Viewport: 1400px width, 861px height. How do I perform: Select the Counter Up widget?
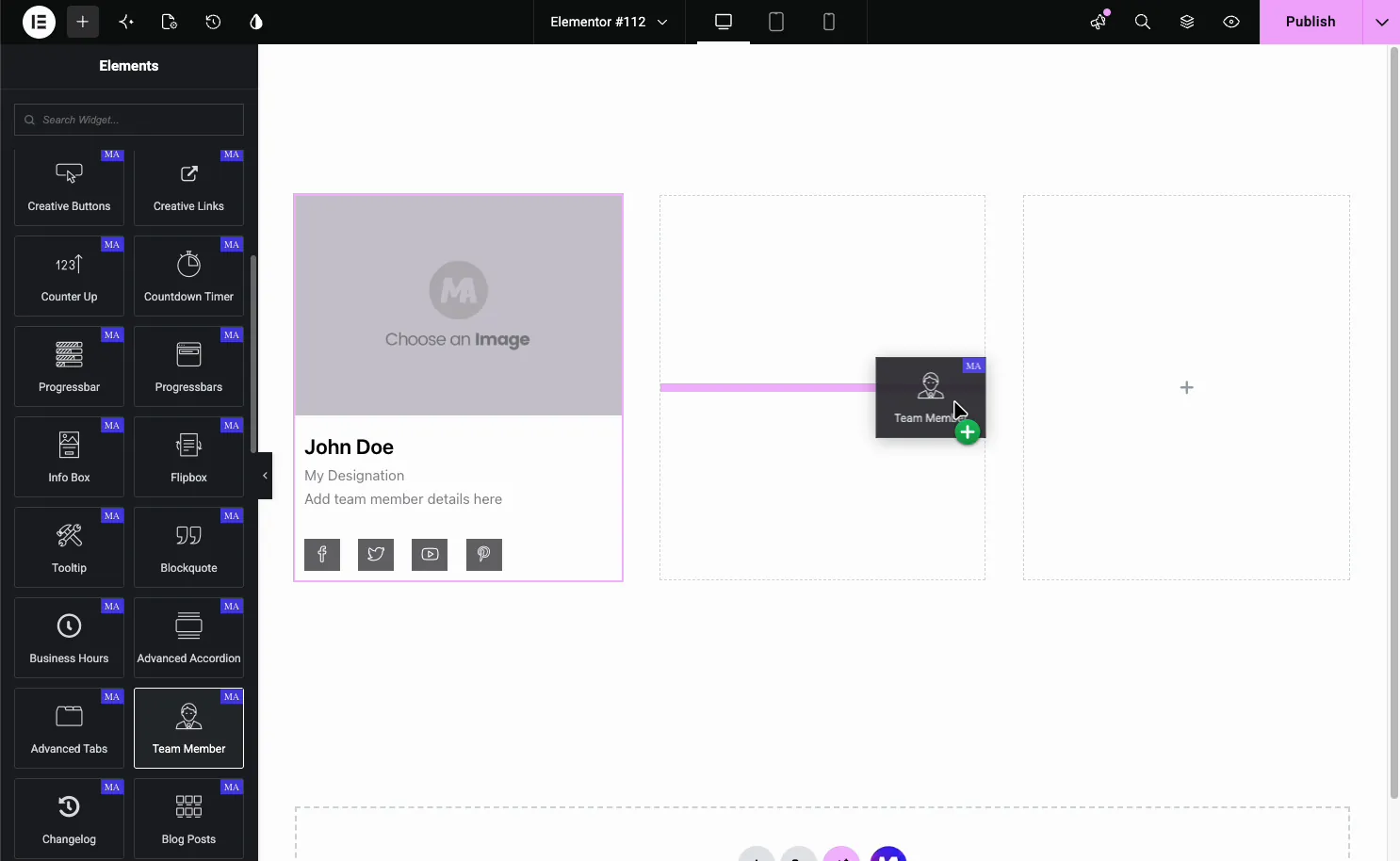tap(69, 276)
